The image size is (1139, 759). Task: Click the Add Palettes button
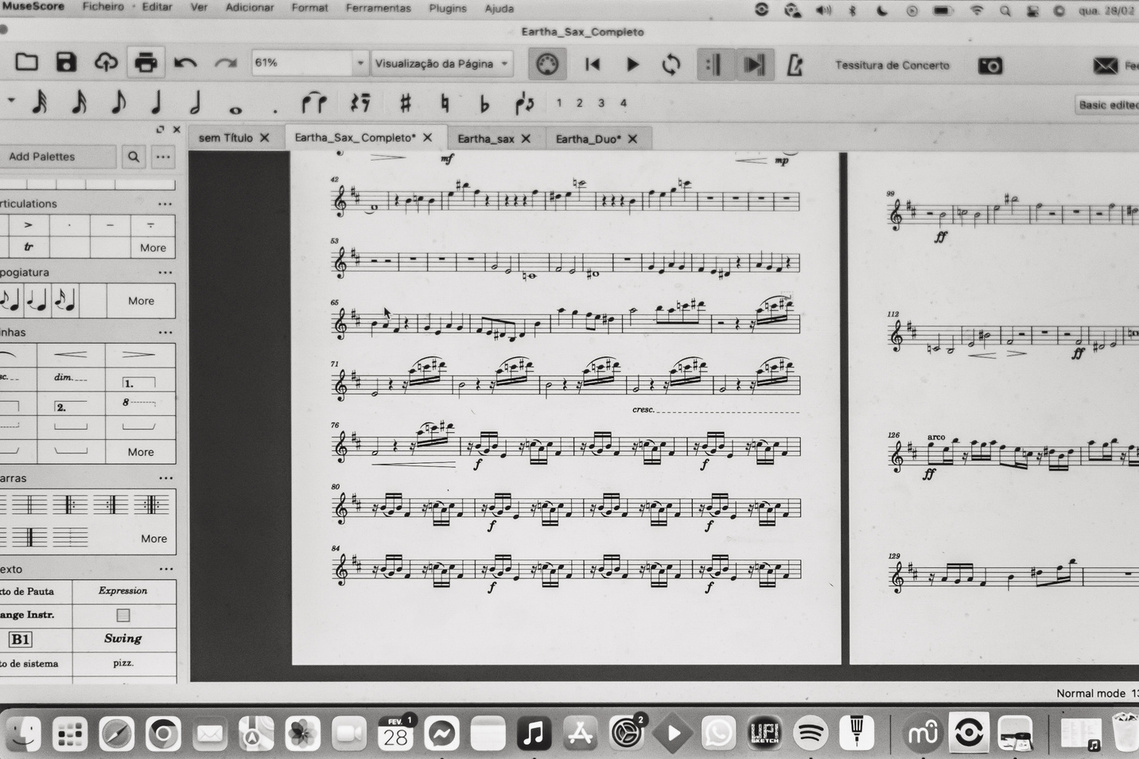click(57, 156)
